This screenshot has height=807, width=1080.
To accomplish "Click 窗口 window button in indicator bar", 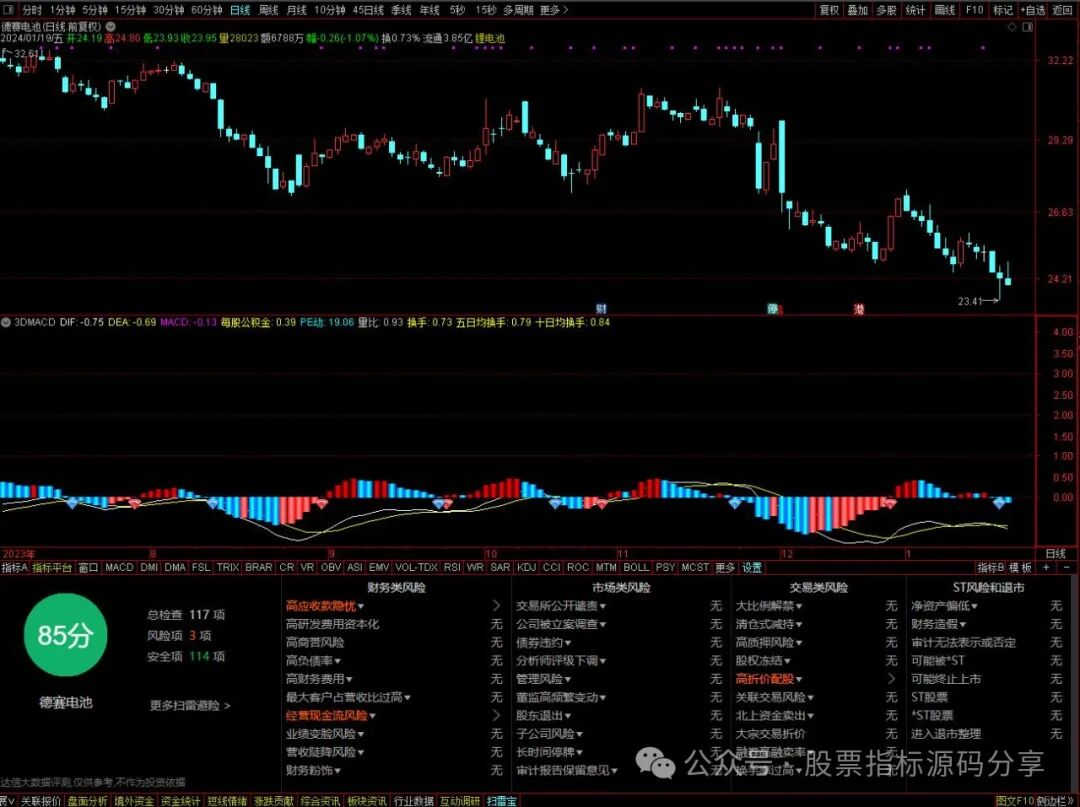I will pyautogui.click(x=88, y=567).
